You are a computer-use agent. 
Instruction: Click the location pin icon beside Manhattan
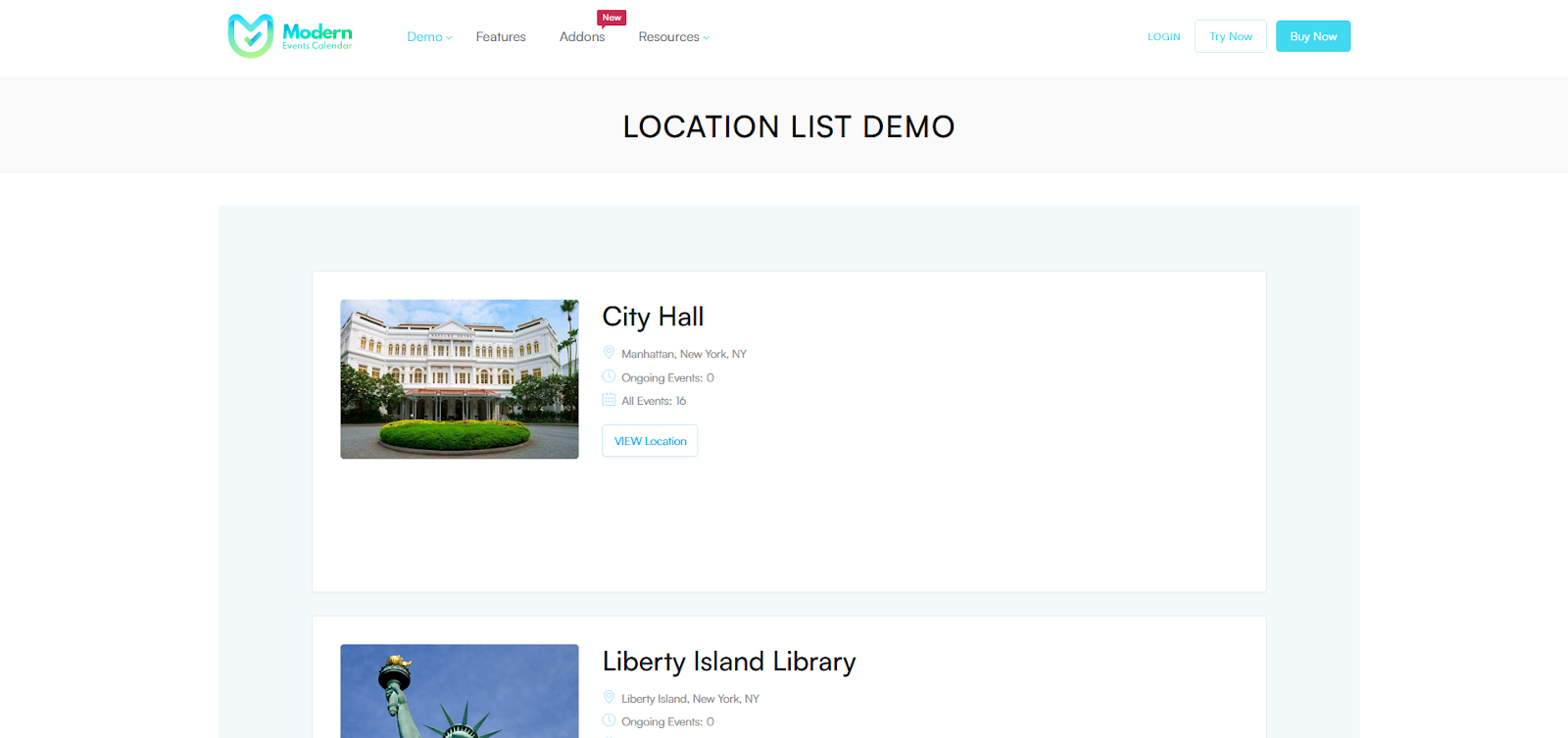(609, 353)
